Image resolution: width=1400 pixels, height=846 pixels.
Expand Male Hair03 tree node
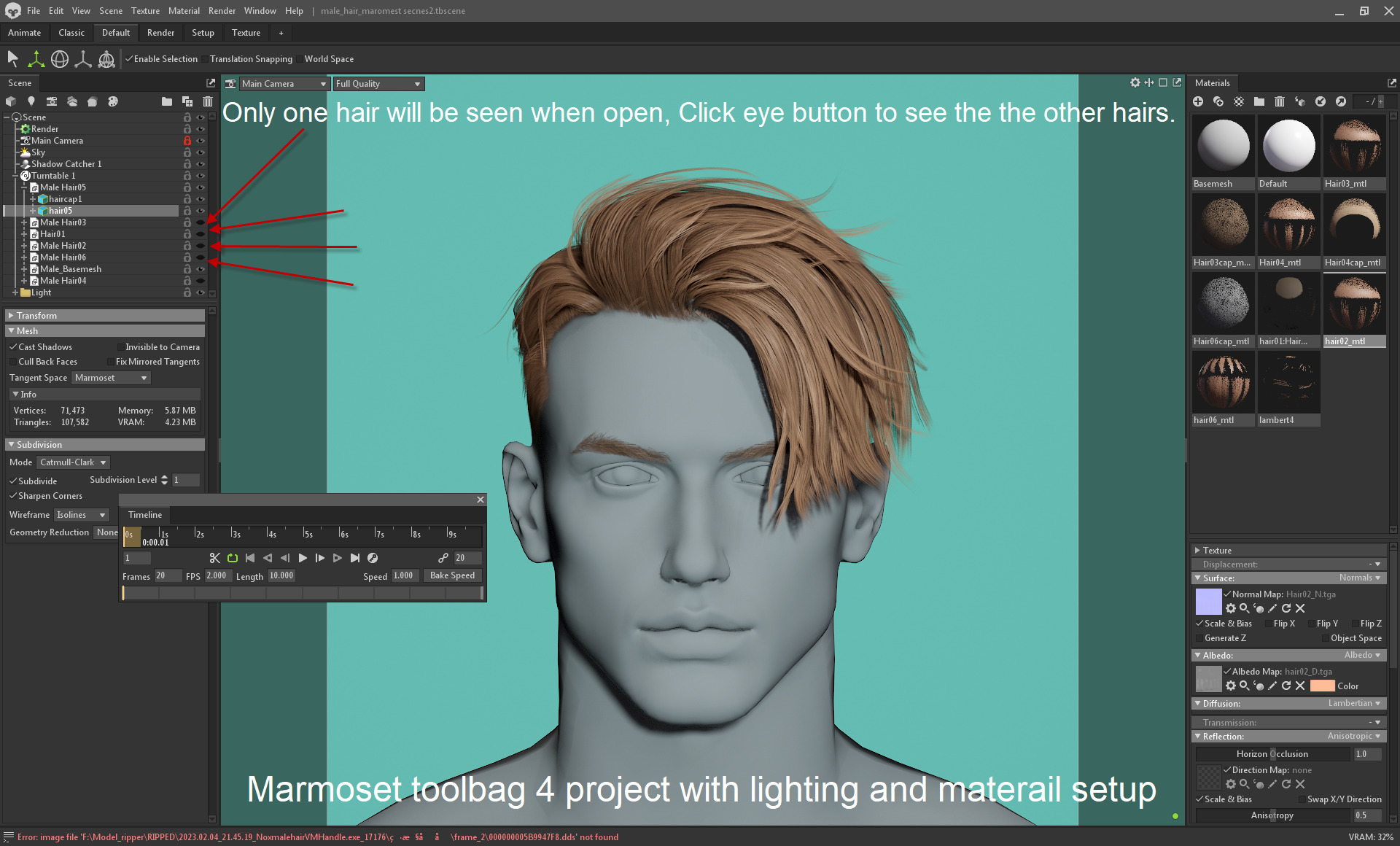(24, 222)
